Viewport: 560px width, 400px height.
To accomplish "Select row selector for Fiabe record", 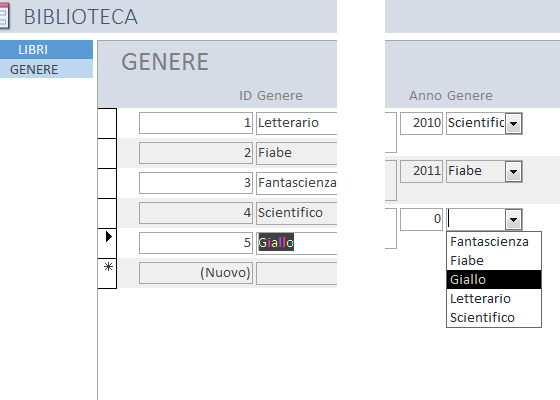I will point(107,153).
